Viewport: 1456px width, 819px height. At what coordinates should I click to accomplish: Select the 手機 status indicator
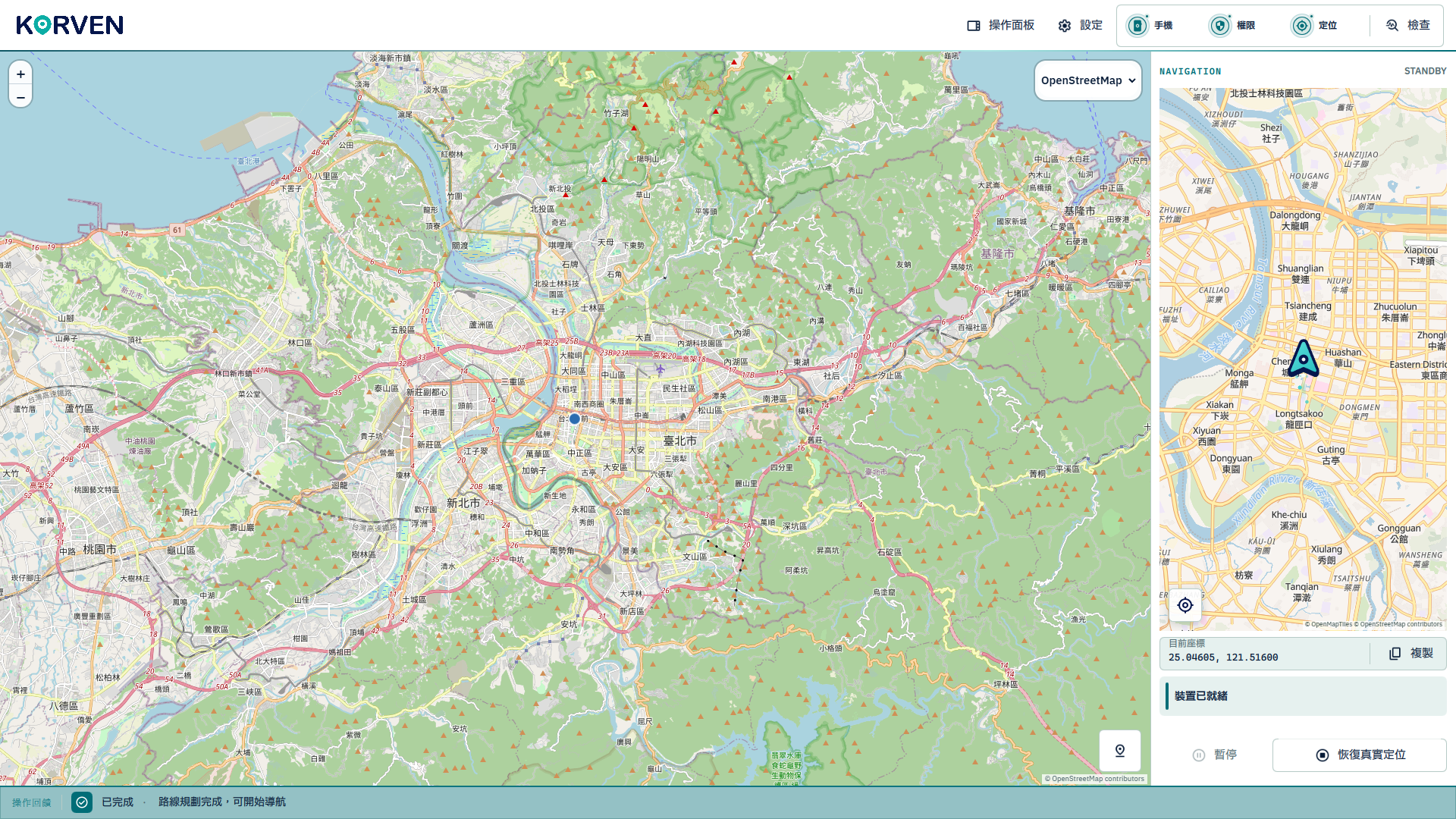coord(1150,26)
